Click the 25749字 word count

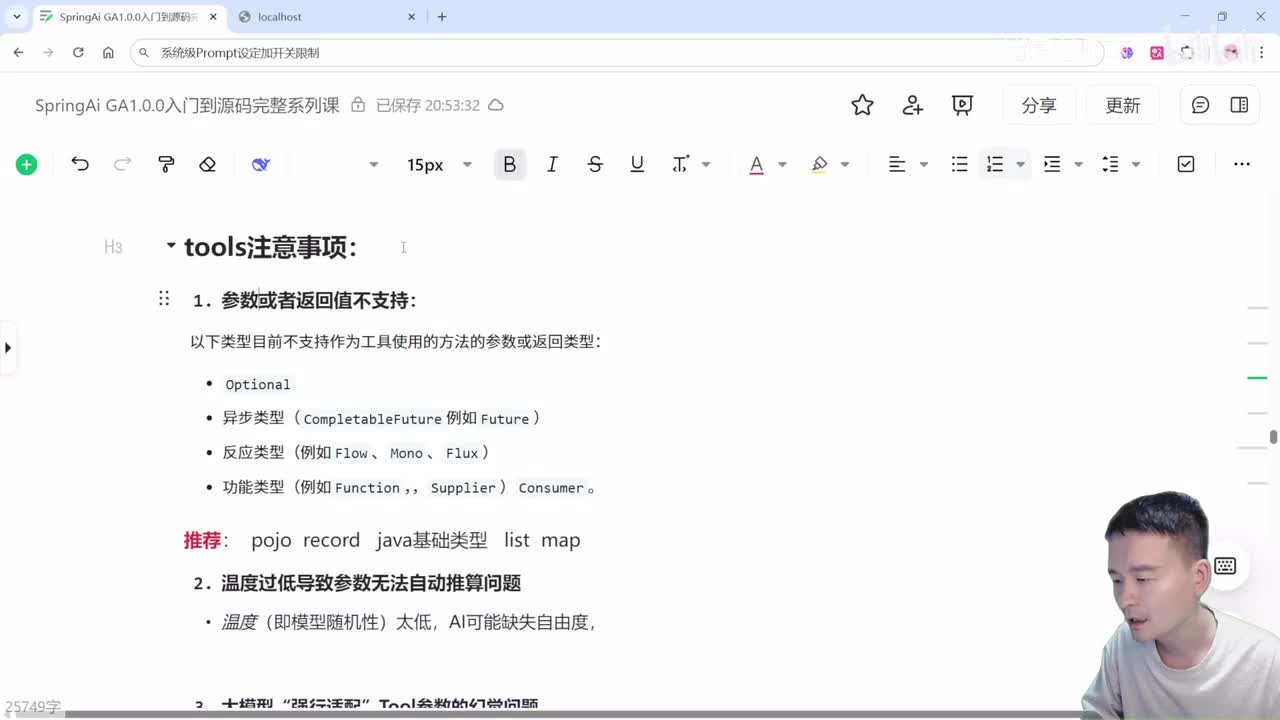coord(33,707)
